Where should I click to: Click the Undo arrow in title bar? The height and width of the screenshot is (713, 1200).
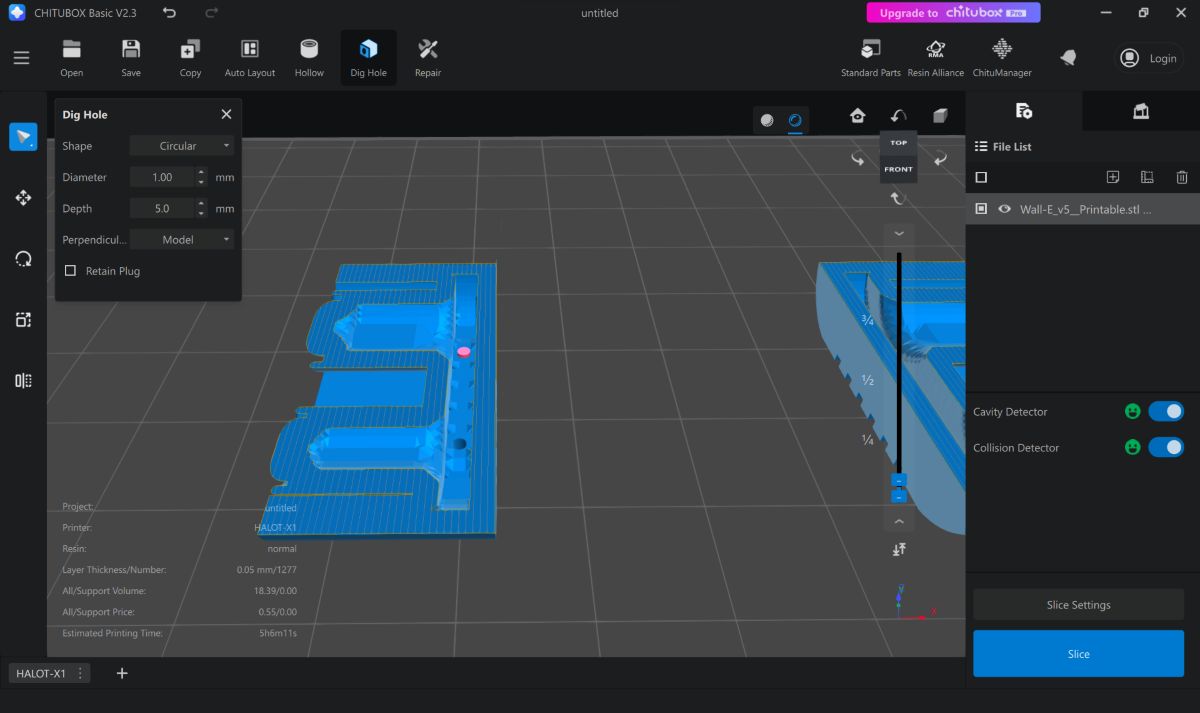point(169,13)
